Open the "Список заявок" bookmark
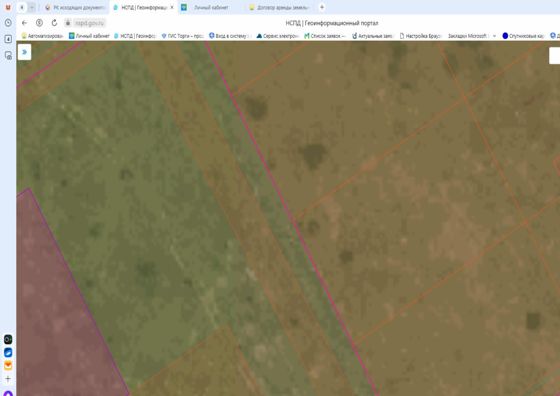560x396 pixels. click(x=325, y=36)
